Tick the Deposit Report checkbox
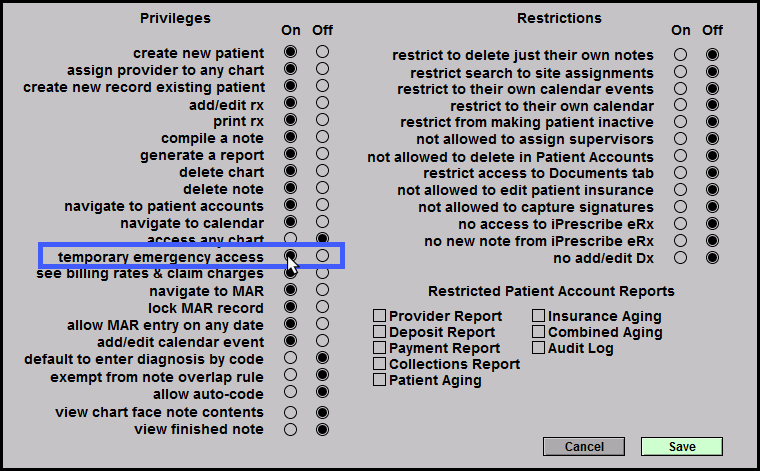Screen dimensions: 760x471 [x=380, y=332]
